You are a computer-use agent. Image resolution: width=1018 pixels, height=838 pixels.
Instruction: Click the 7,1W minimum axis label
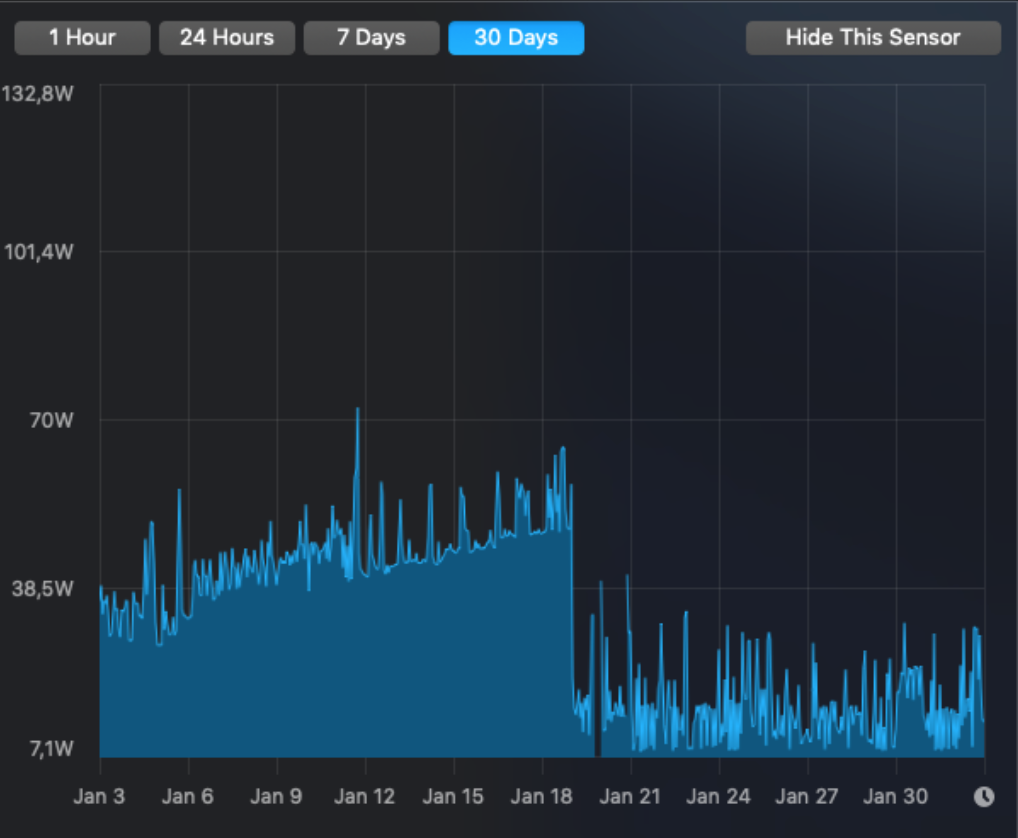pos(46,748)
